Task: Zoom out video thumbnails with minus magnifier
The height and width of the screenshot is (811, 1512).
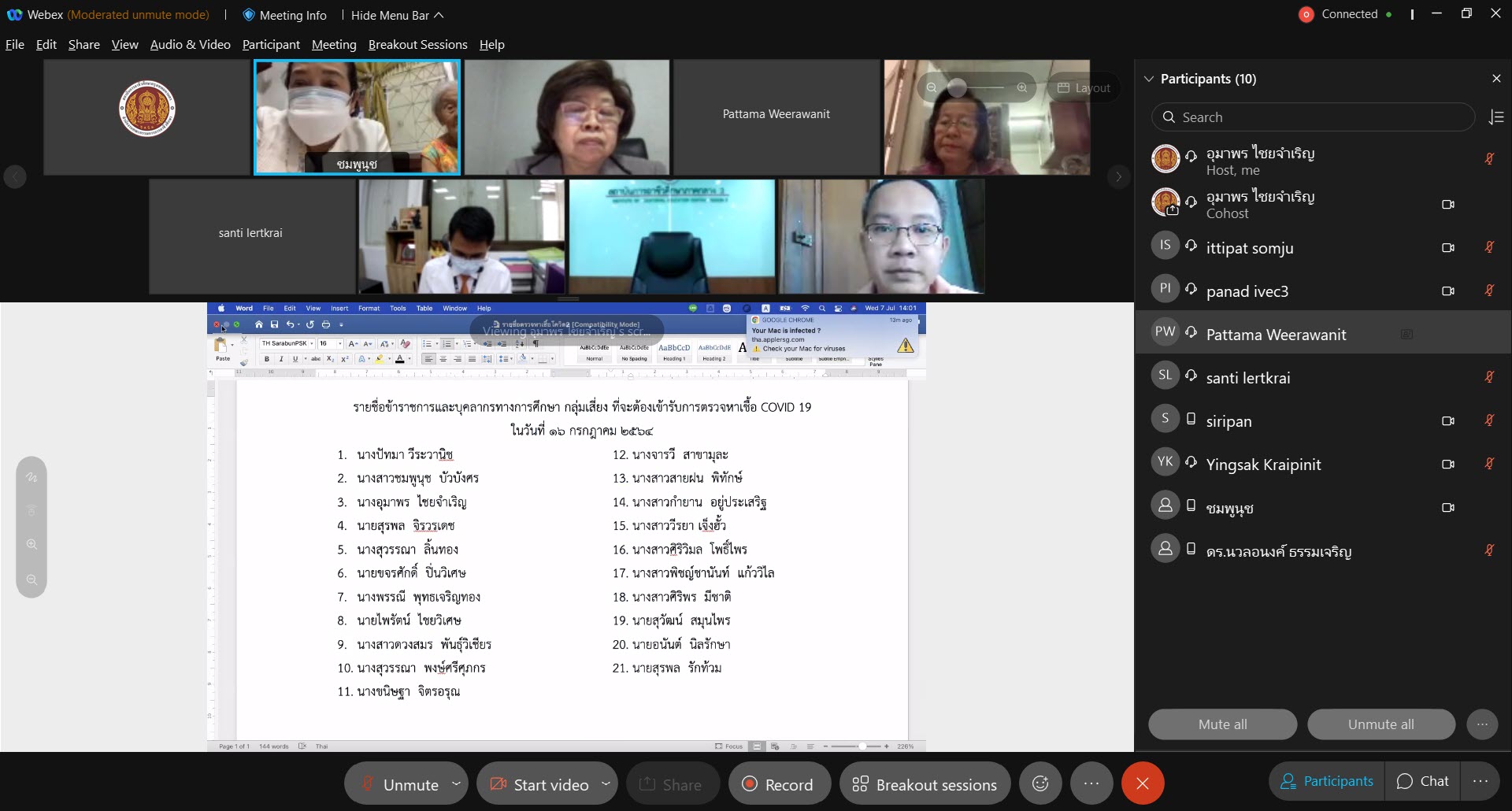Action: coord(932,87)
